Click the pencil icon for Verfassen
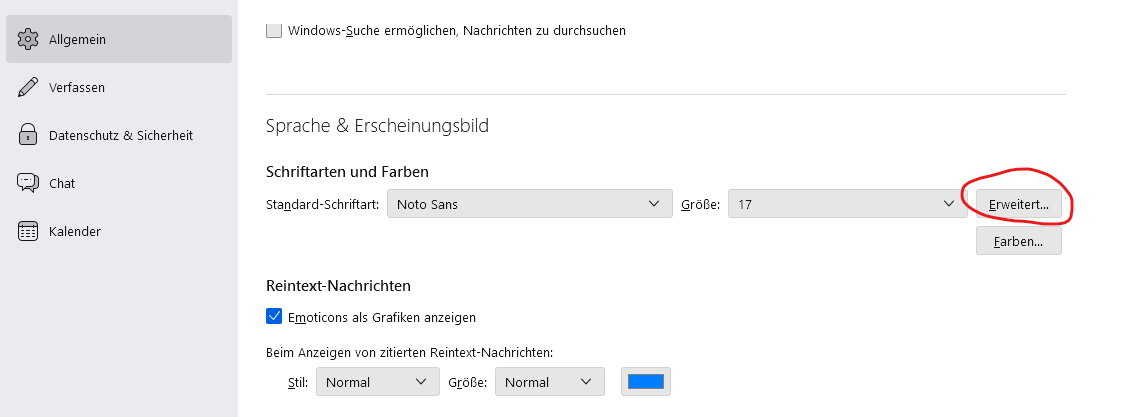Viewport: 1135px width, 417px height. tap(28, 87)
